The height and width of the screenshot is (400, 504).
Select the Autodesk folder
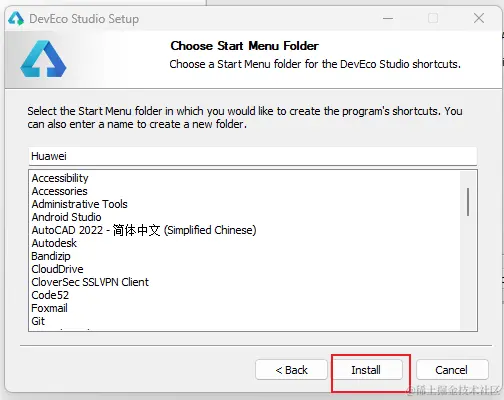coord(54,243)
